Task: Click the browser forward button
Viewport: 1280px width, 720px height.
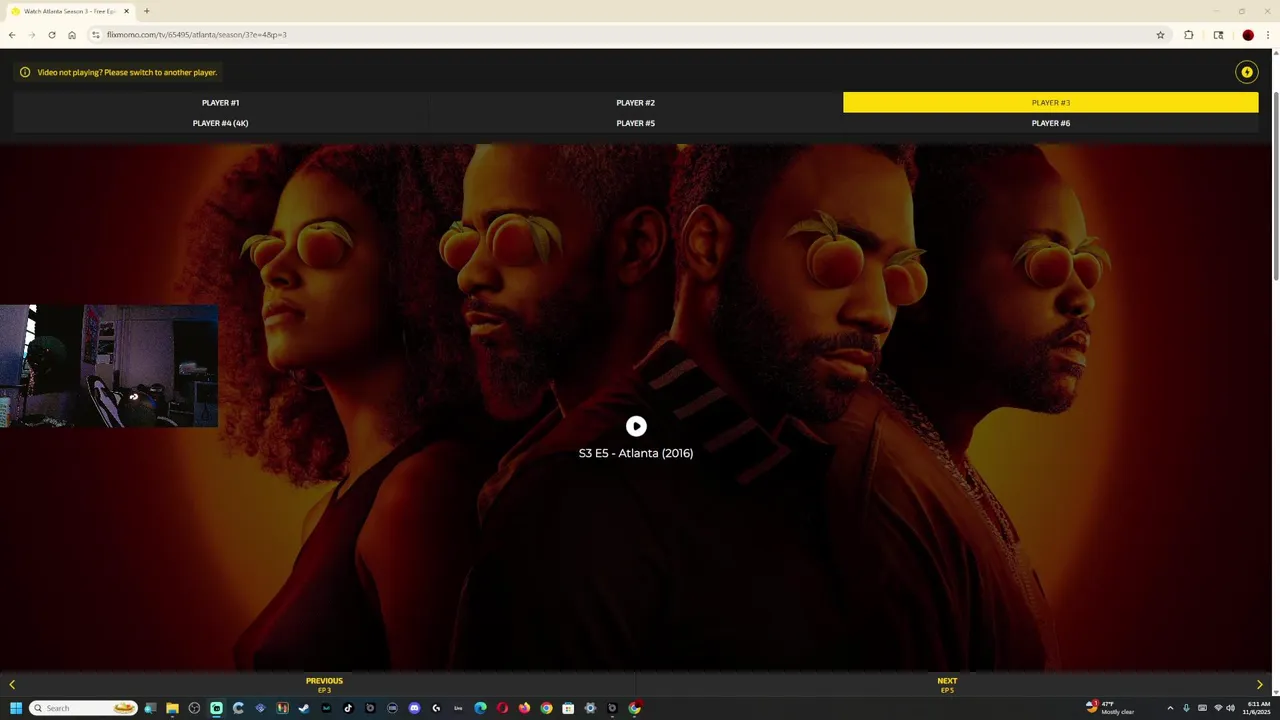Action: (32, 35)
